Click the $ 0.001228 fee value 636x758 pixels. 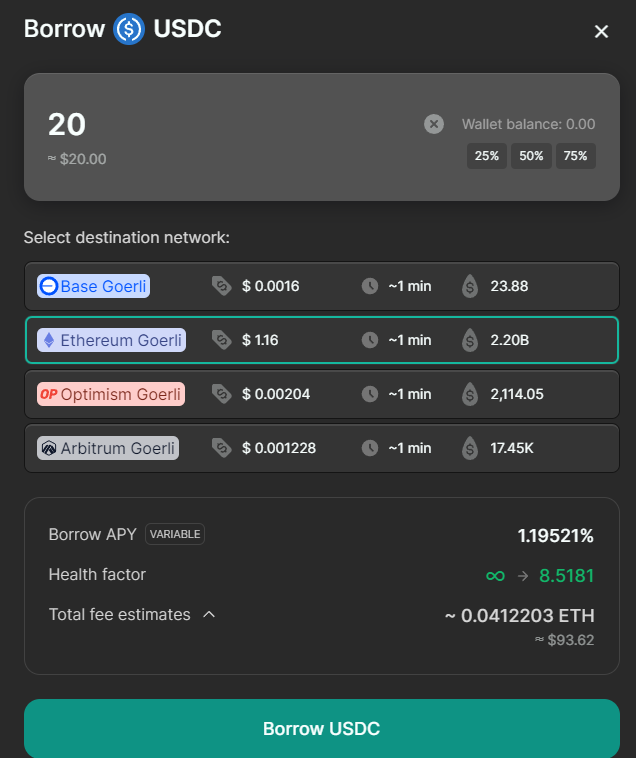[x=279, y=448]
